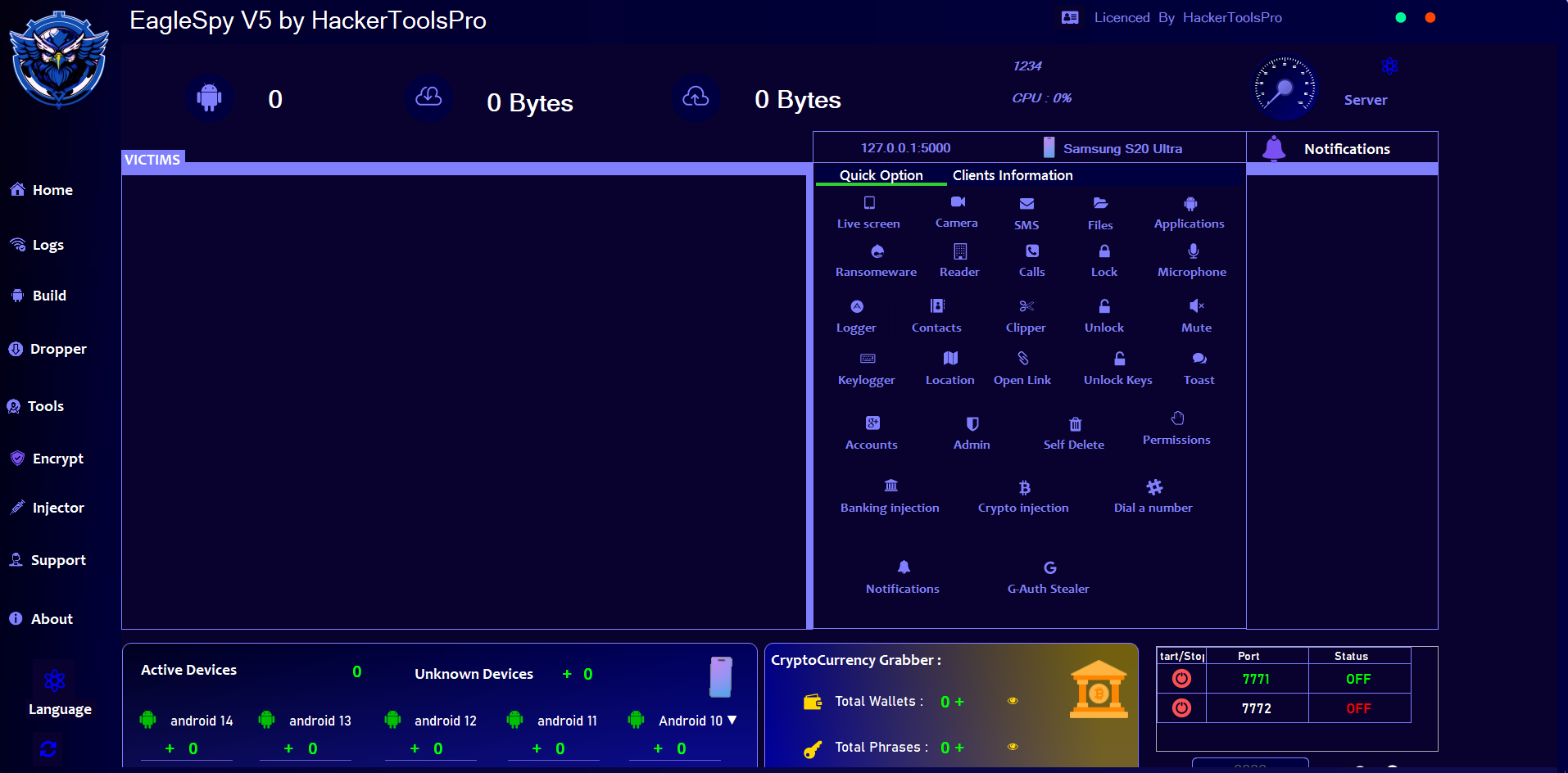The width and height of the screenshot is (1568, 773).
Task: Click the Accounts icon
Action: tap(872, 423)
